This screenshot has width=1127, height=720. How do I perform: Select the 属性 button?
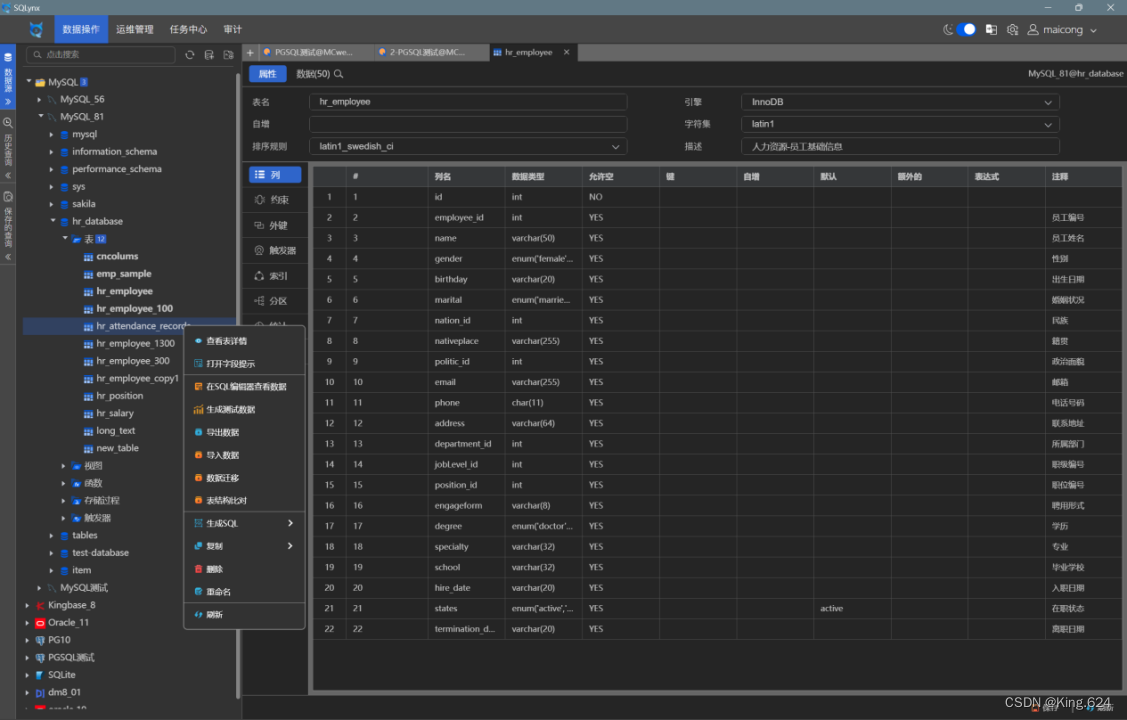[267, 74]
